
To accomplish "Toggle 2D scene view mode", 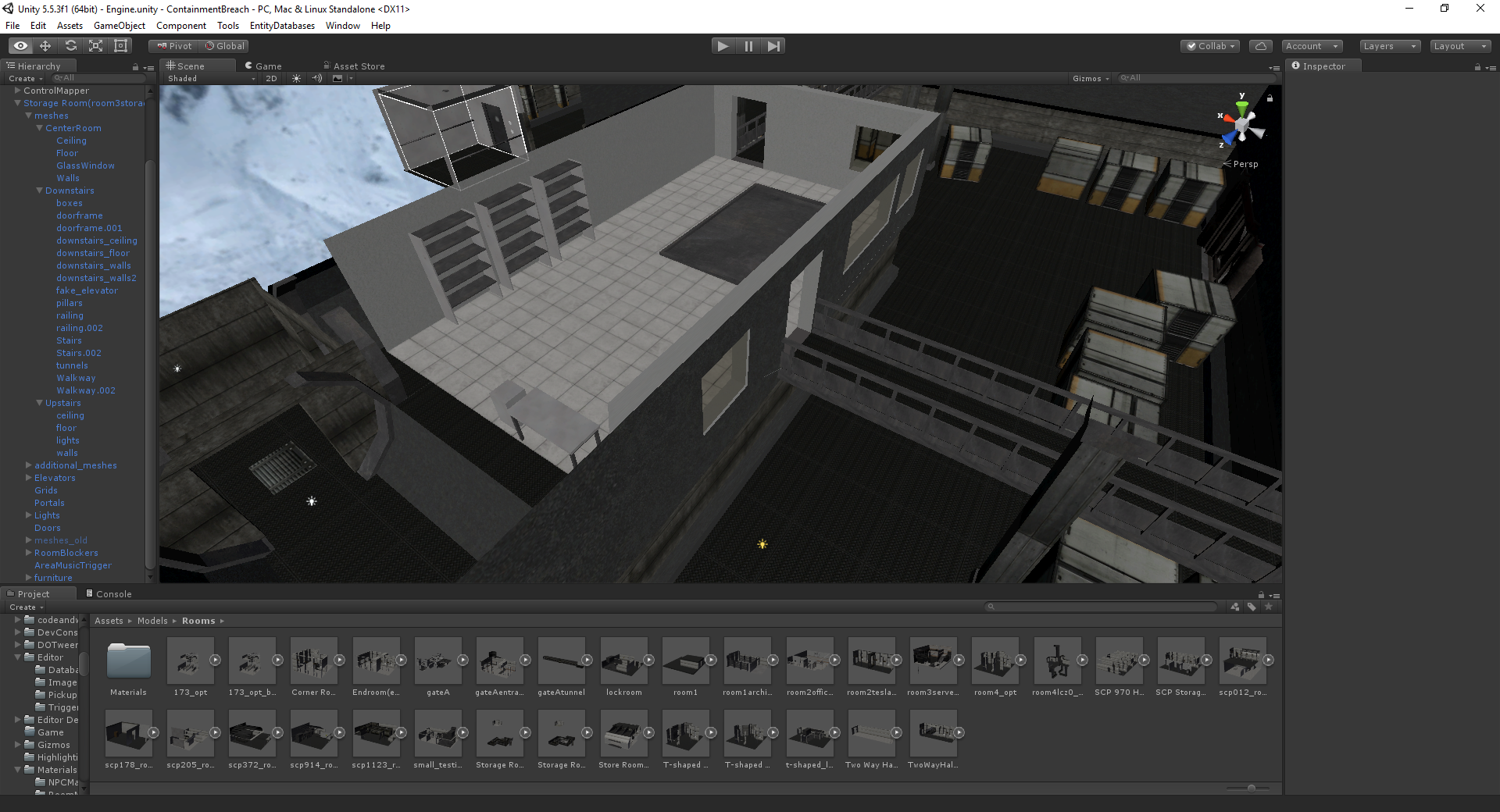I will 271,78.
